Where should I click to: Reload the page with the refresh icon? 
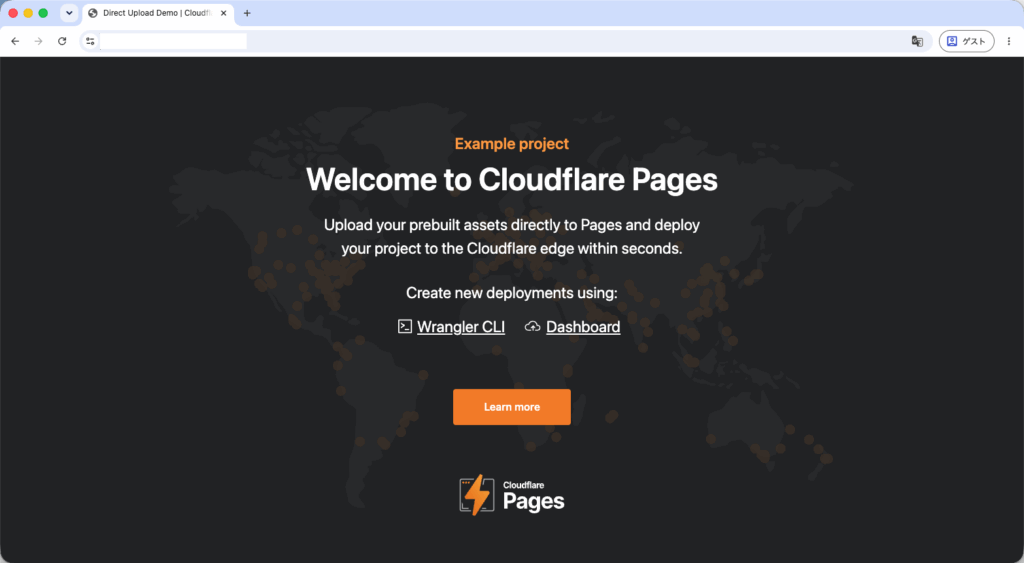pos(62,41)
